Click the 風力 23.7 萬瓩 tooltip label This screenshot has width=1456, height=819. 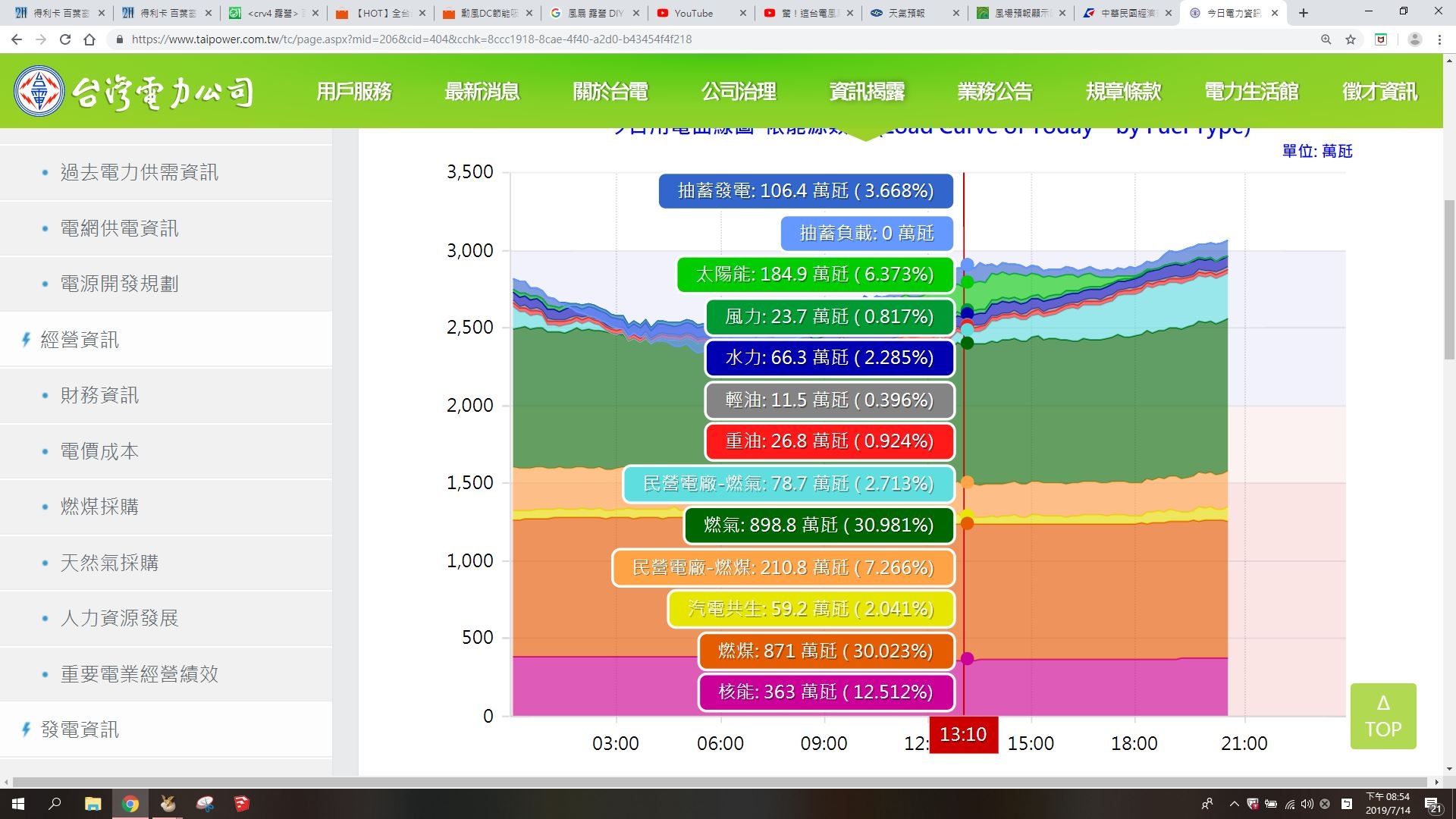(830, 317)
